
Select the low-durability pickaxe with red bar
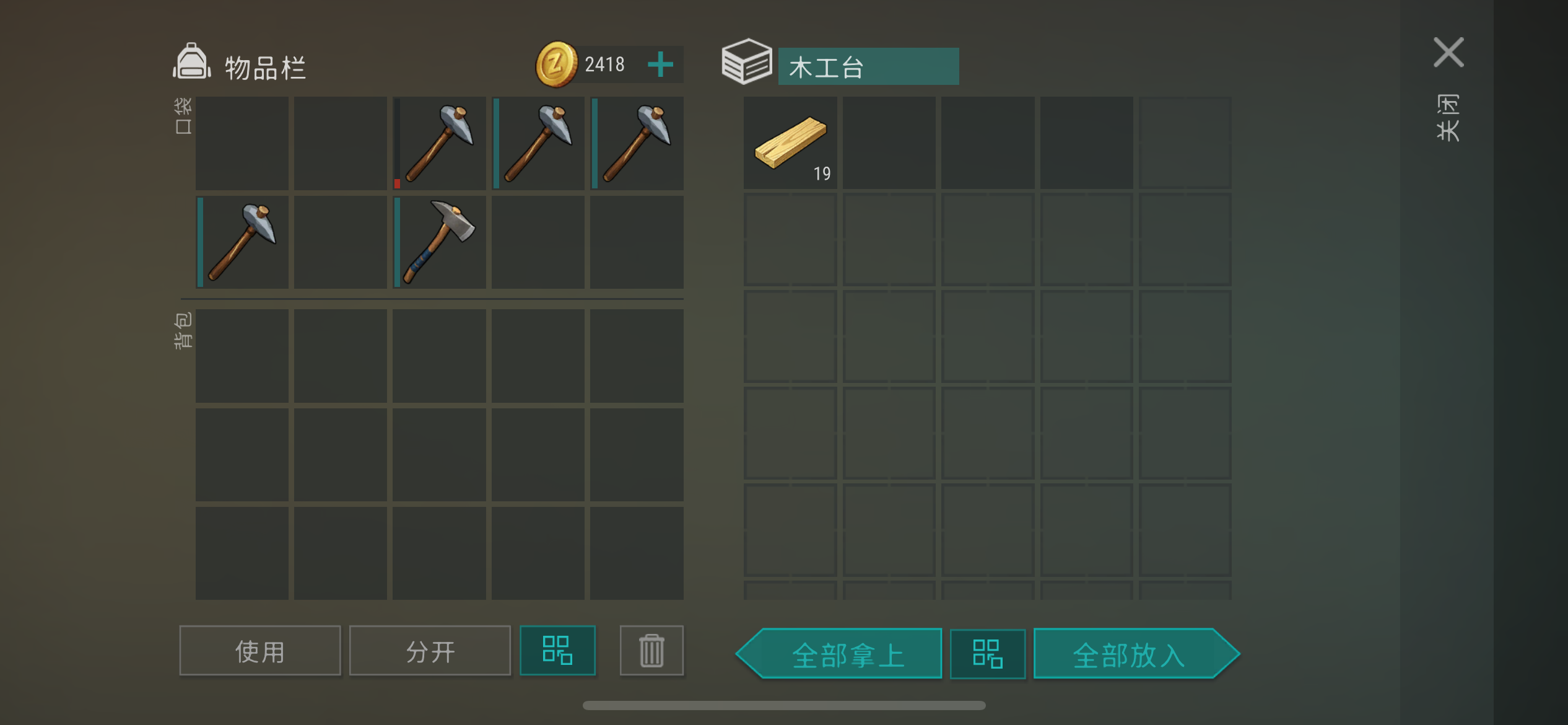click(x=439, y=143)
